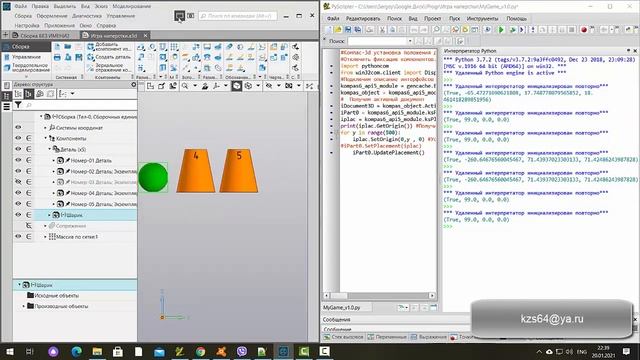The image size is (640, 360).
Task: Click the shaded display cube icon in viewport toolbar
Action: point(237,86)
